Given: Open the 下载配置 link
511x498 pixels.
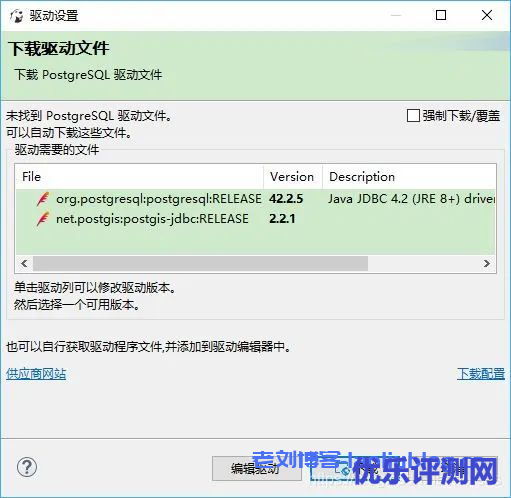Looking at the screenshot, I should click(481, 374).
